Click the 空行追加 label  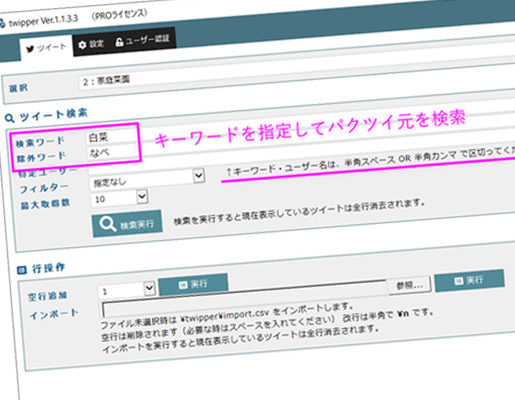point(47,296)
